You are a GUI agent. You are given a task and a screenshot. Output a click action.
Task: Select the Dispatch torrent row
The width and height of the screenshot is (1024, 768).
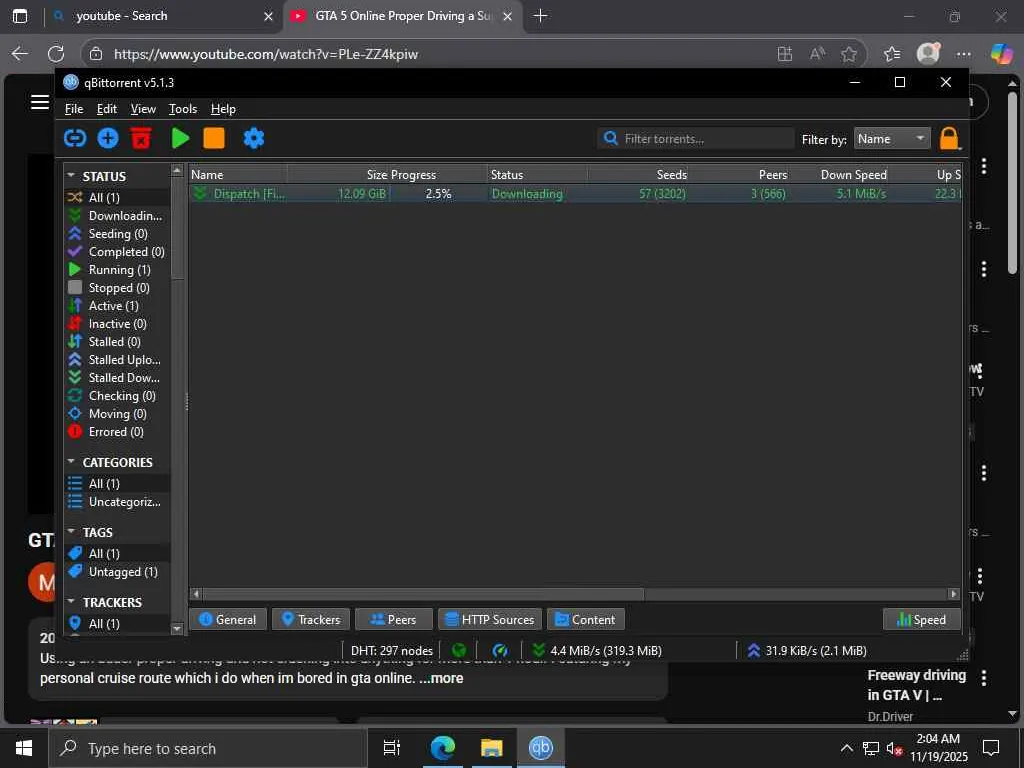click(575, 193)
